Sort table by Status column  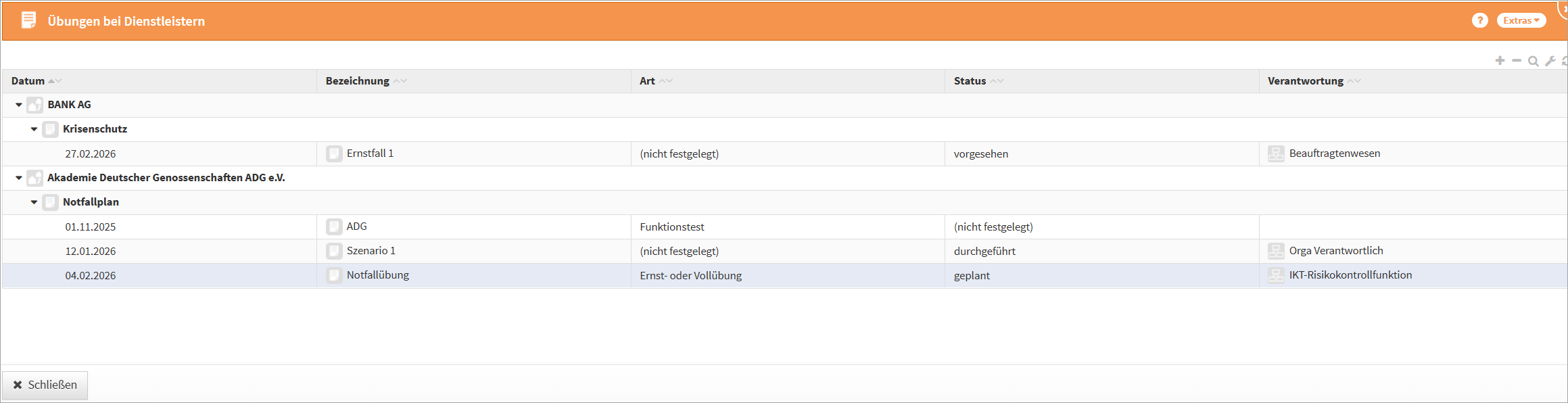pos(970,81)
